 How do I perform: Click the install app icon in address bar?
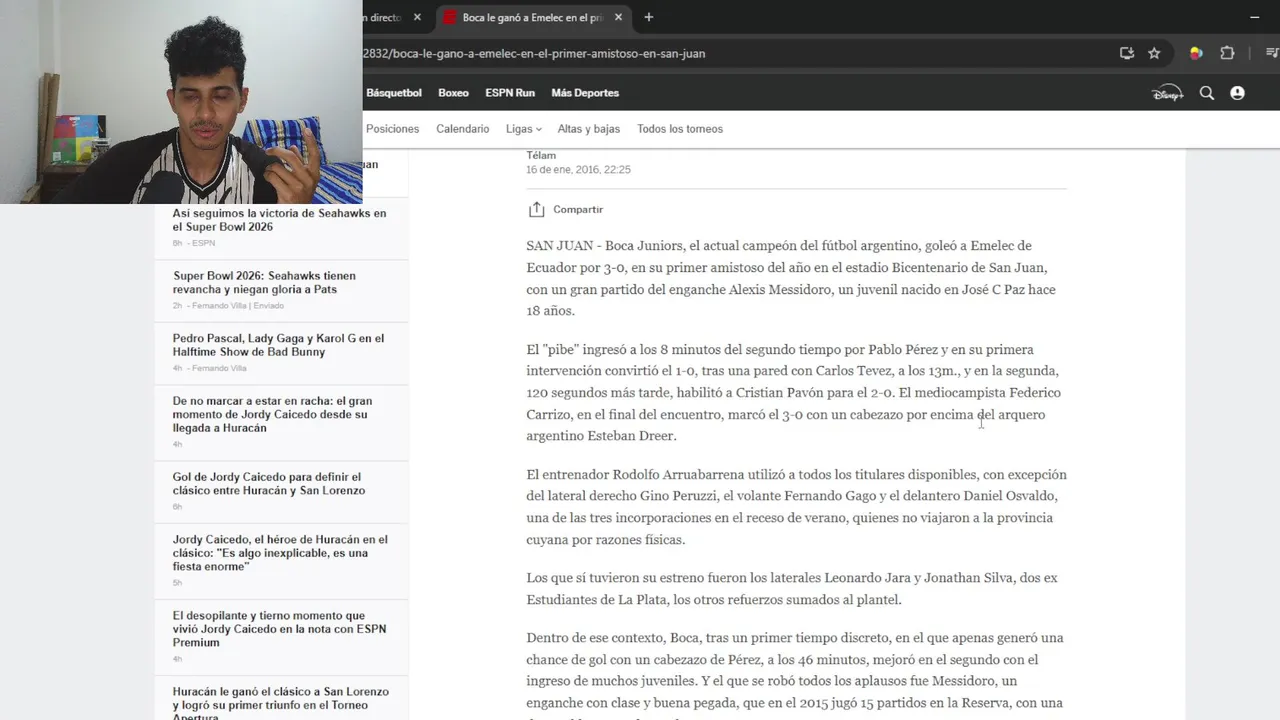(x=1127, y=53)
